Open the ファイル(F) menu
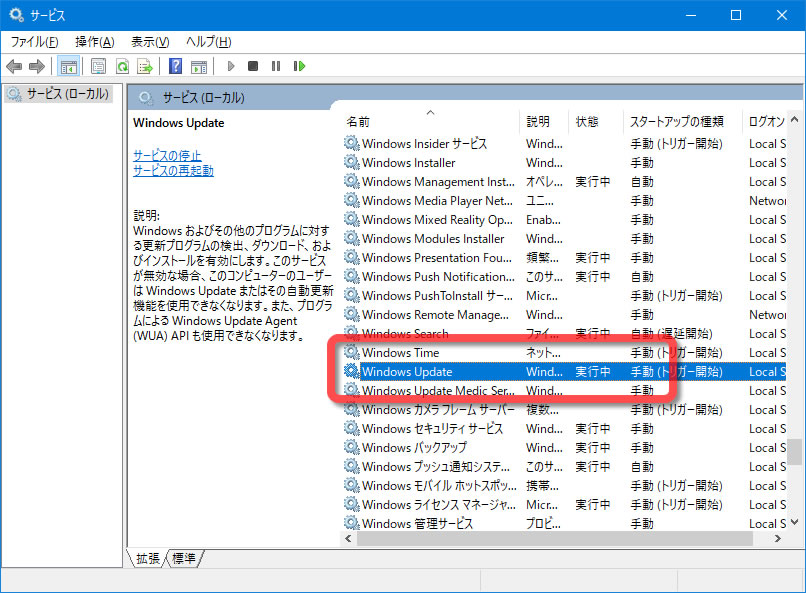This screenshot has height=593, width=806. [x=34, y=41]
